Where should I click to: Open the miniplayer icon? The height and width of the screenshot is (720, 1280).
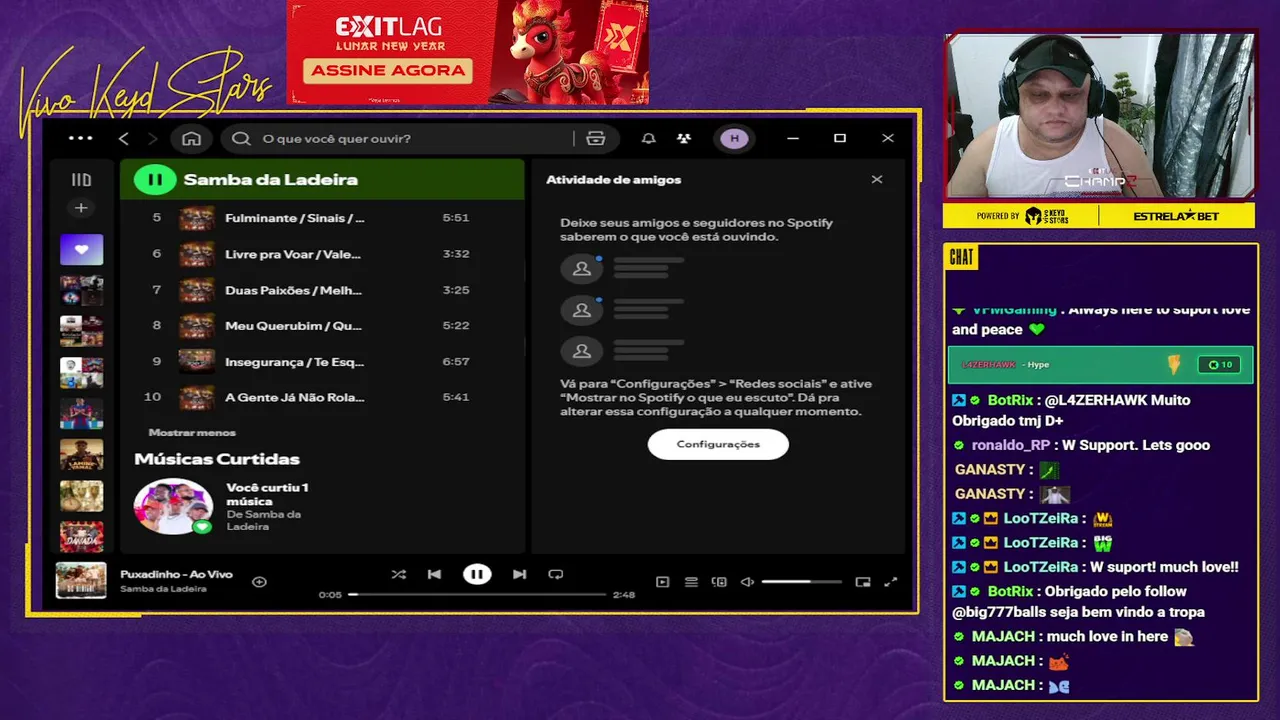coord(863,582)
